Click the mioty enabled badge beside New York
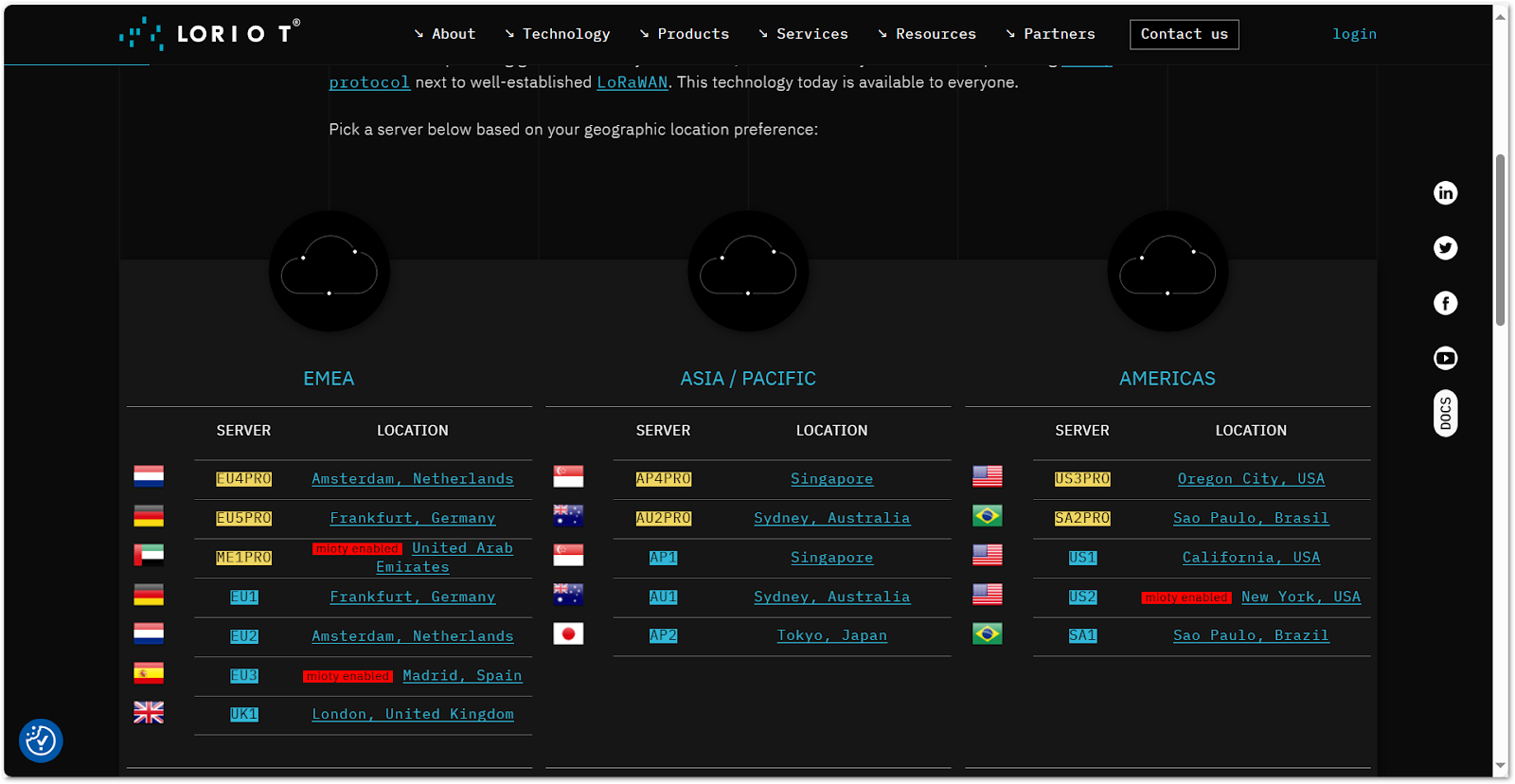Viewport: 1515px width, 784px height. [x=1186, y=597]
